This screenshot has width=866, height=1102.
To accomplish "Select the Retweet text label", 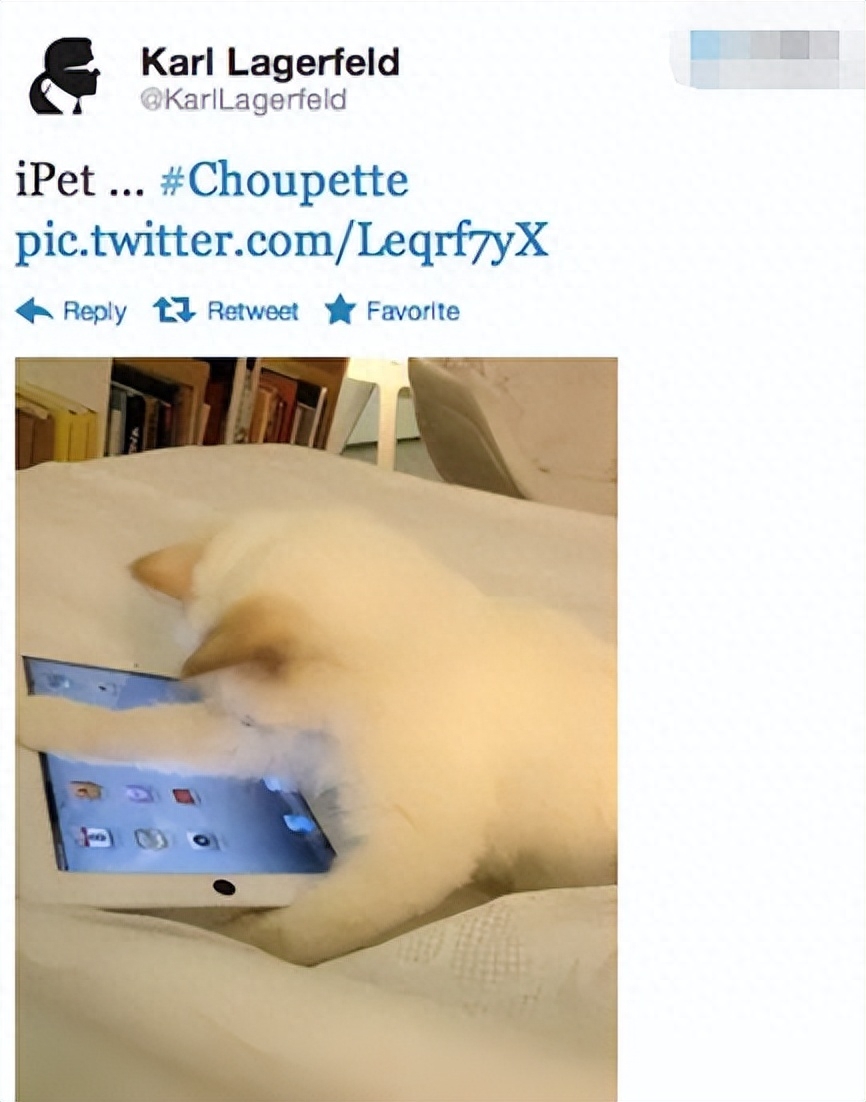I will click(252, 311).
